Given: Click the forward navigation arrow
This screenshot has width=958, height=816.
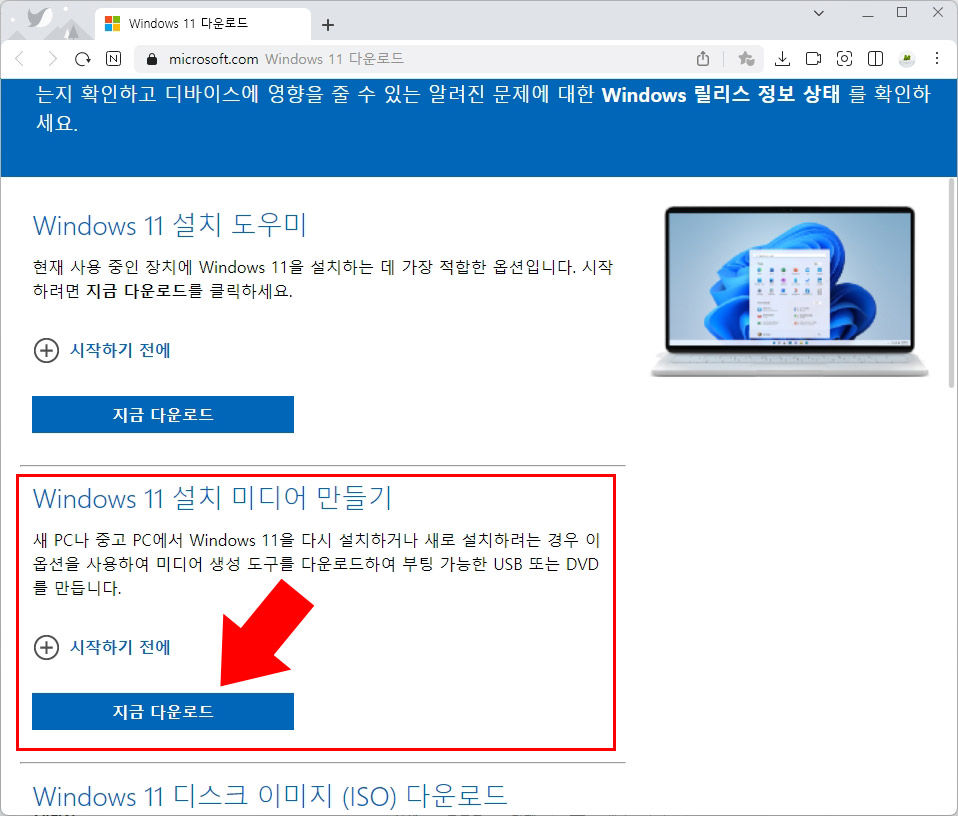Looking at the screenshot, I should coord(52,59).
